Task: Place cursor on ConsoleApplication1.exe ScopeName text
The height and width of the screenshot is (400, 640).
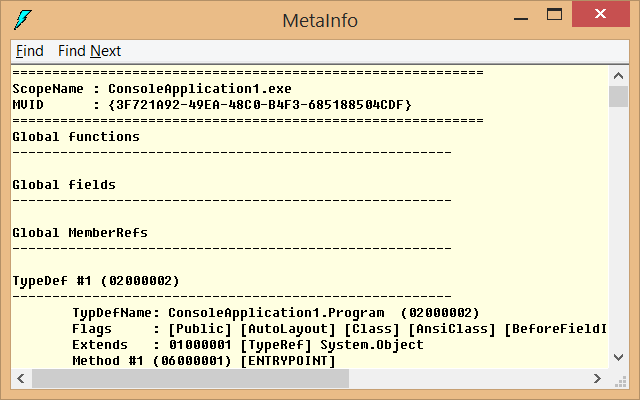Action: [200, 89]
